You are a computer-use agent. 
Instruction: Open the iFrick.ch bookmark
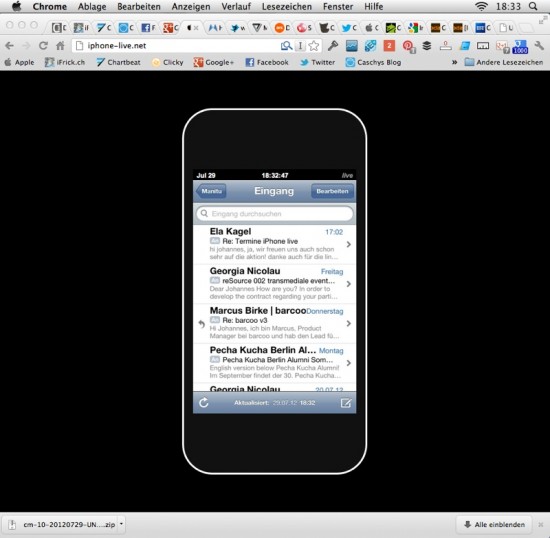65,62
